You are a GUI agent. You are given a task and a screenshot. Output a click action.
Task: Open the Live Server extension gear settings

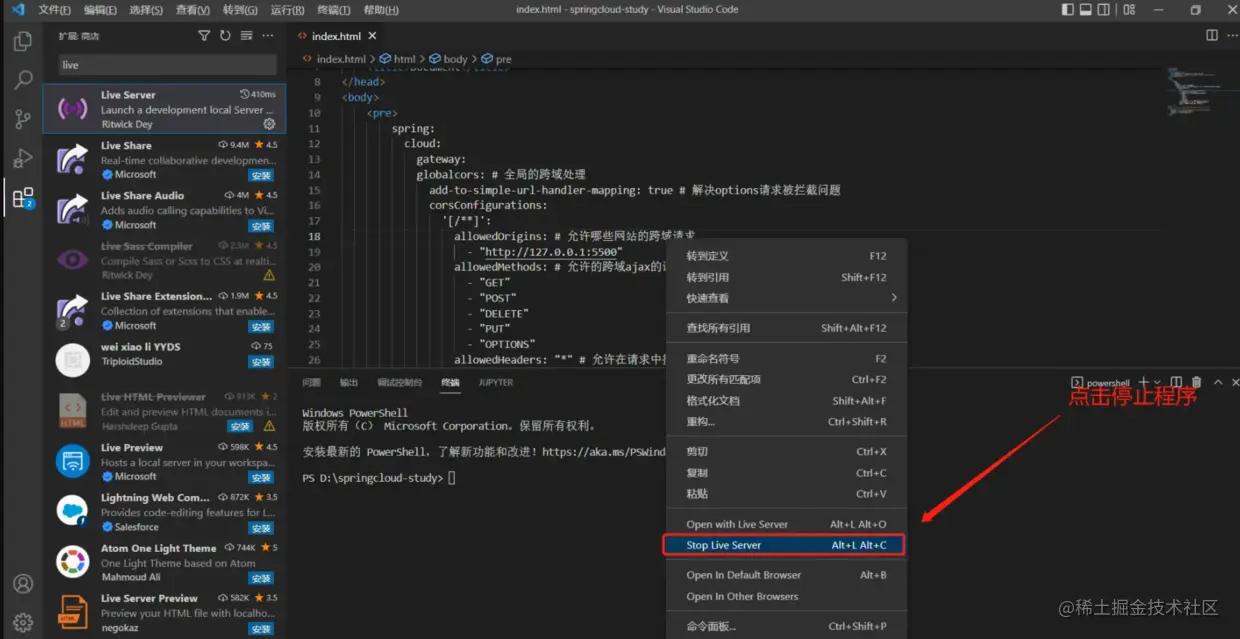click(x=269, y=124)
